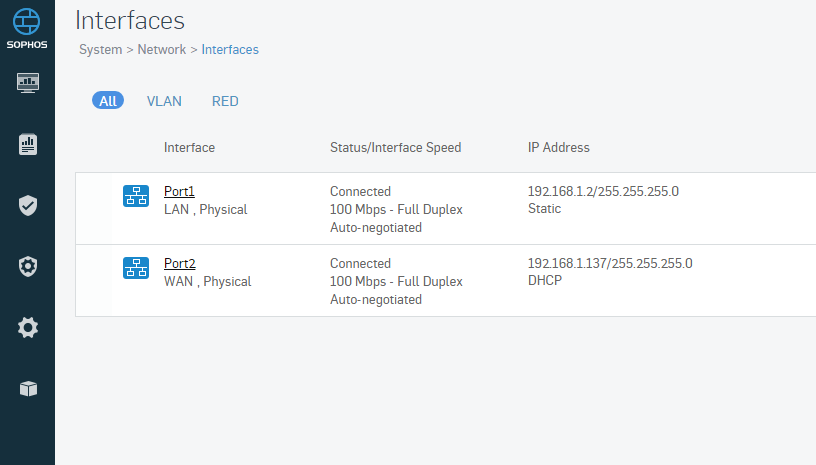Open the Reports chart icon in the sidebar
This screenshot has height=465, width=816.
[x=28, y=144]
